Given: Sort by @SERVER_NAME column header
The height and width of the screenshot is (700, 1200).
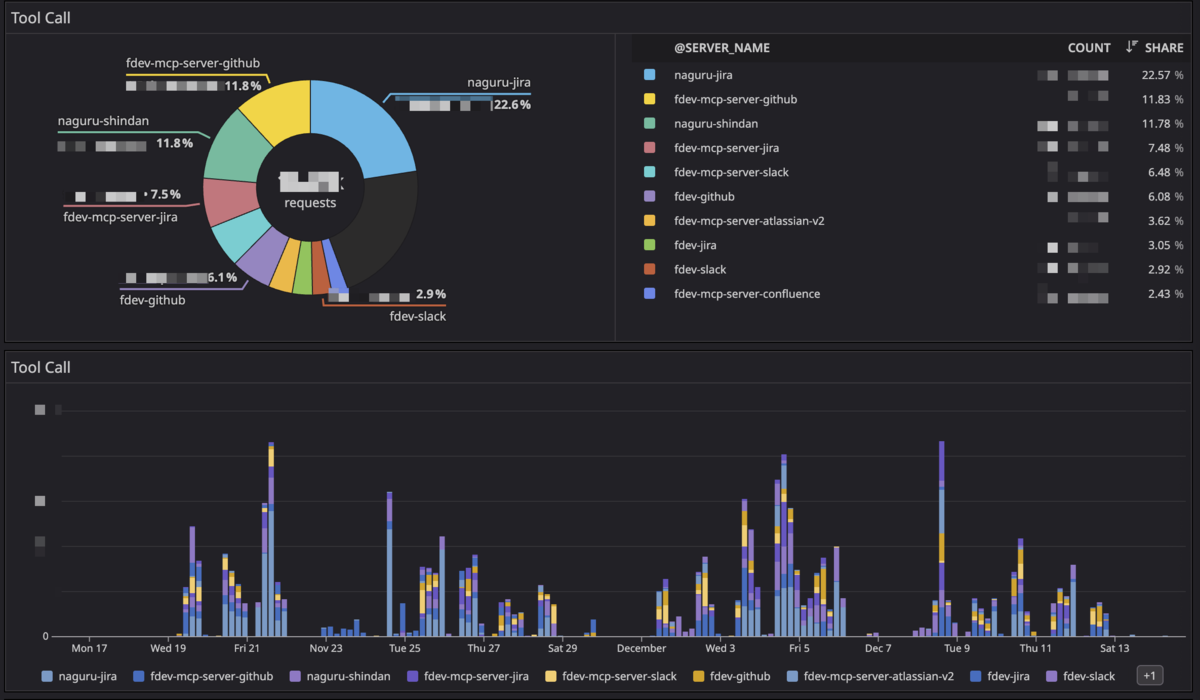Looking at the screenshot, I should (x=722, y=48).
